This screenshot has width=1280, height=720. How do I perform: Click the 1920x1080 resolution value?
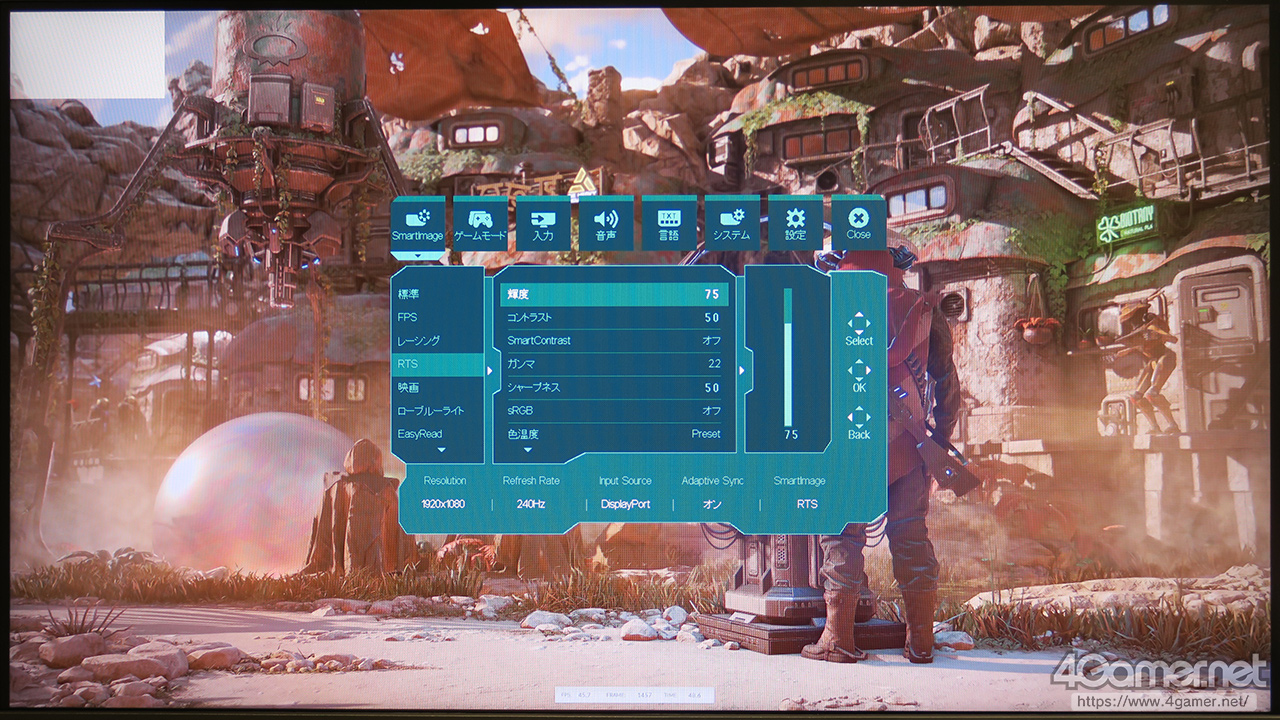coord(443,504)
